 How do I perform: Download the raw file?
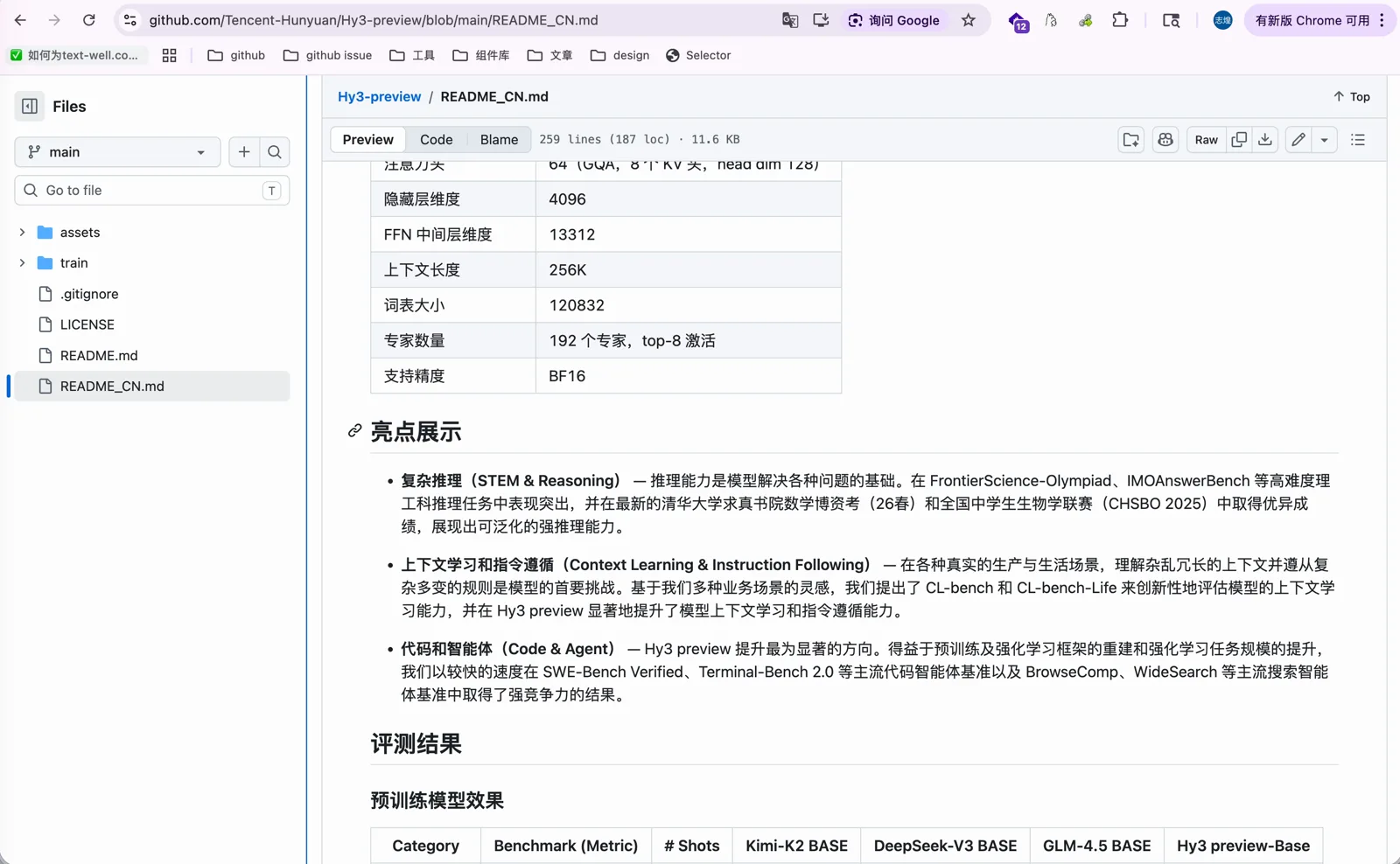[x=1265, y=140]
